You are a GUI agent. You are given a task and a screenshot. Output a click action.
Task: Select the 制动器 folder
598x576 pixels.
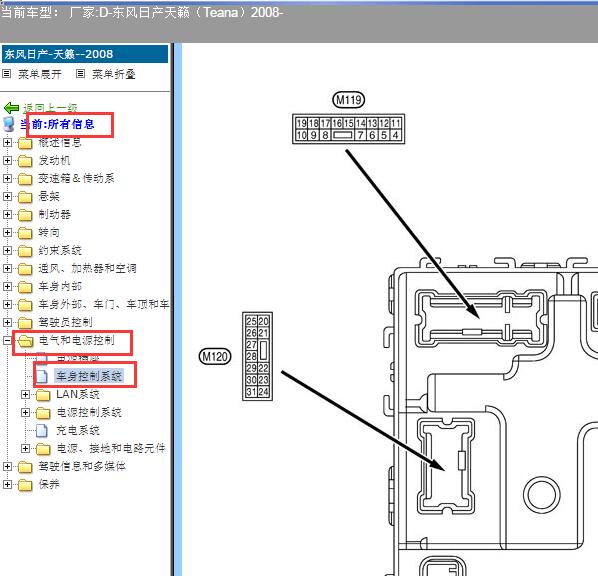click(54, 214)
